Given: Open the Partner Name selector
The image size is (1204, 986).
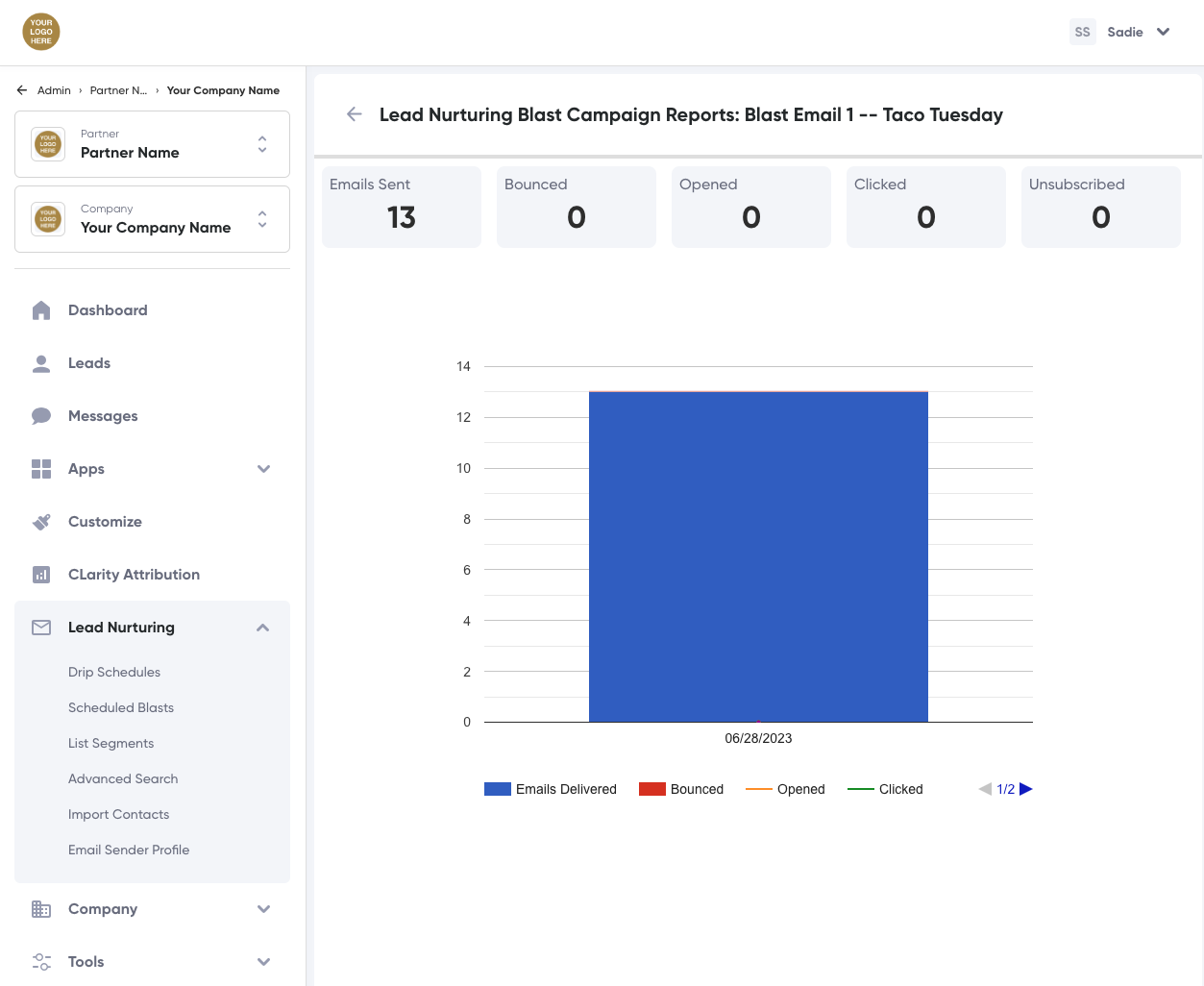Looking at the screenshot, I should [152, 144].
